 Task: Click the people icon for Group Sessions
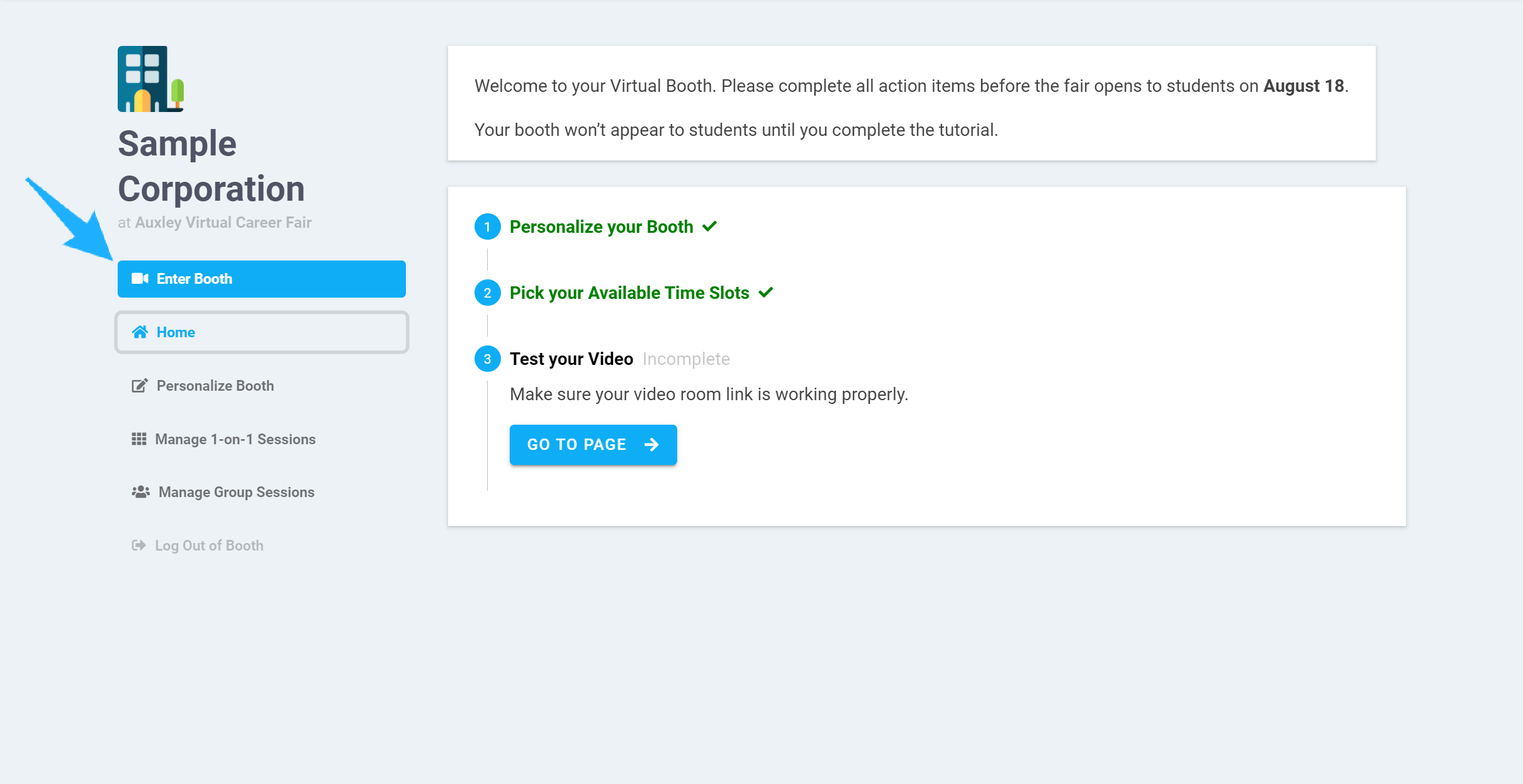[140, 492]
